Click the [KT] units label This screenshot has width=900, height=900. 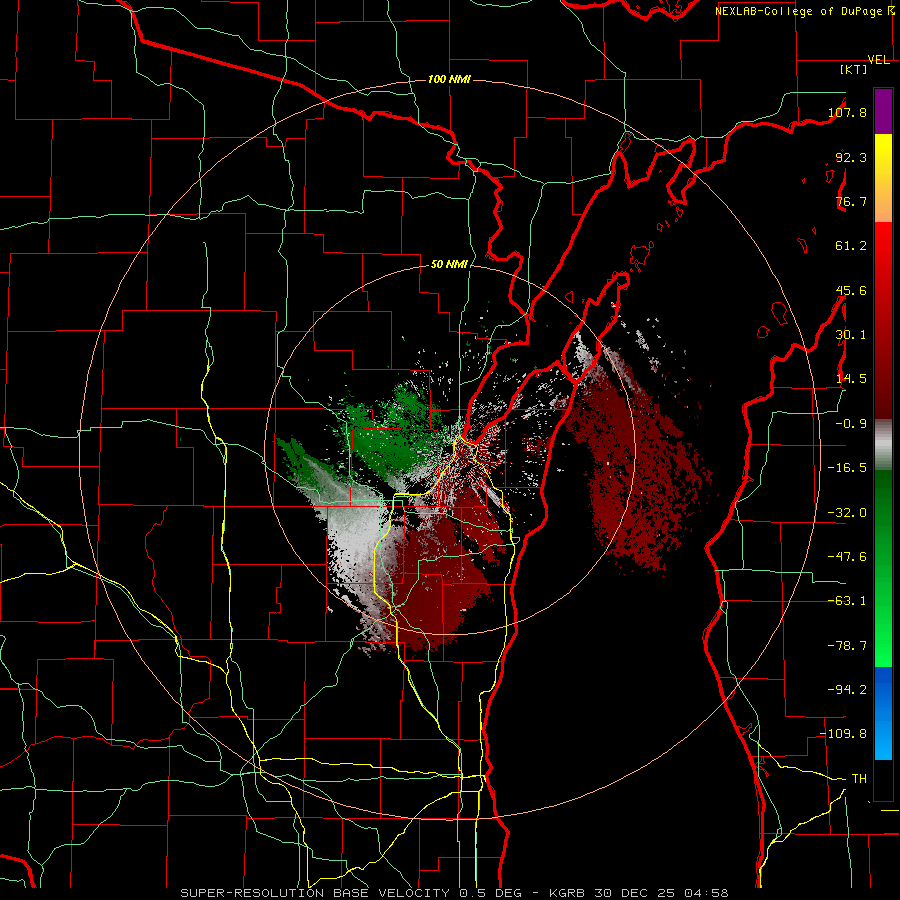854,69
